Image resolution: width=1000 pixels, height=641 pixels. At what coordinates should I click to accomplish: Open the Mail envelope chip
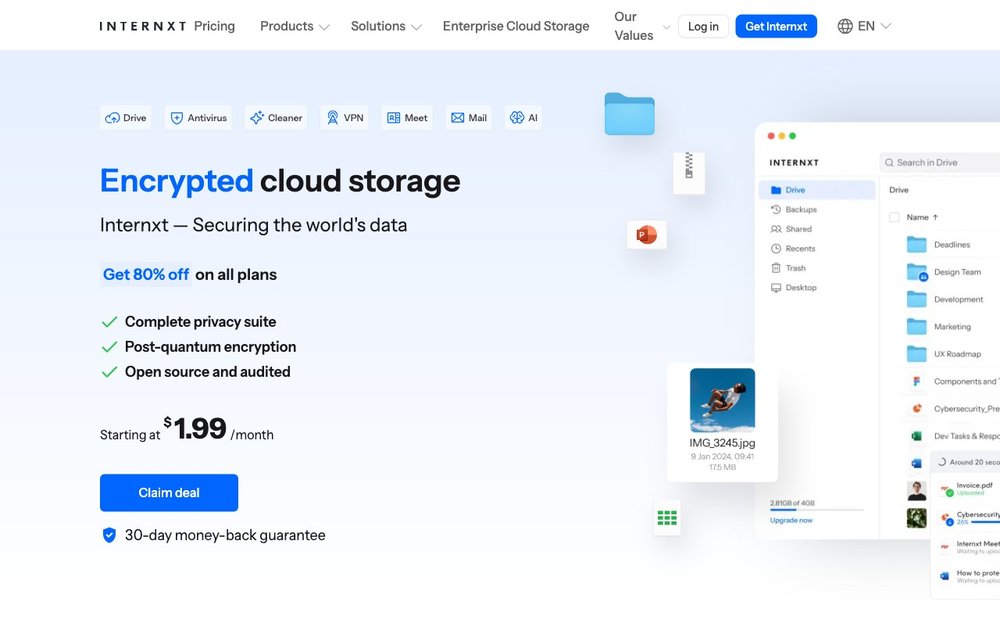[x=469, y=118]
